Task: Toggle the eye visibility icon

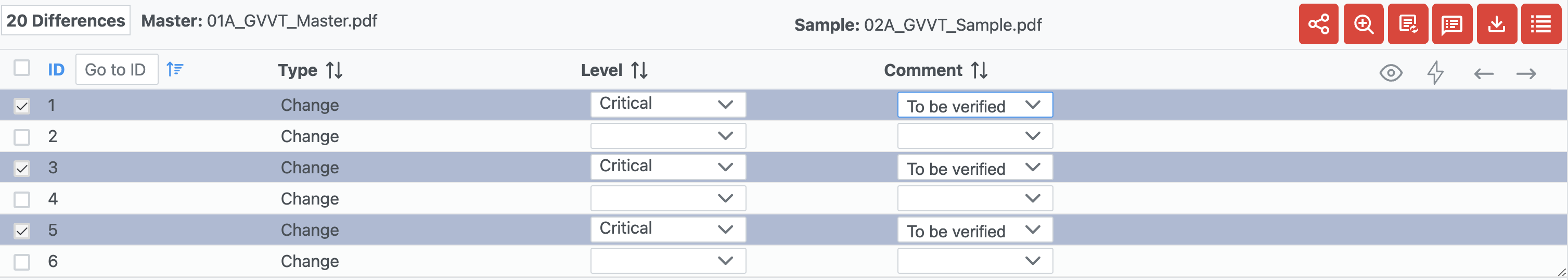Action: coord(1390,73)
